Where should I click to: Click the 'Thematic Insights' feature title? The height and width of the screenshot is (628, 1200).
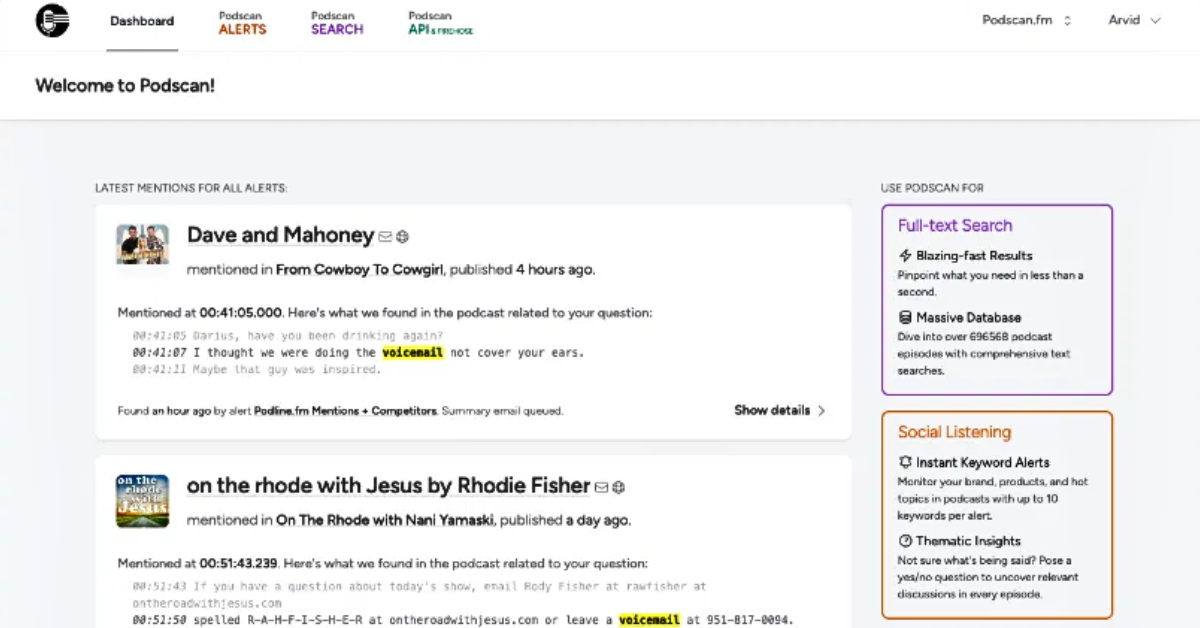point(968,541)
